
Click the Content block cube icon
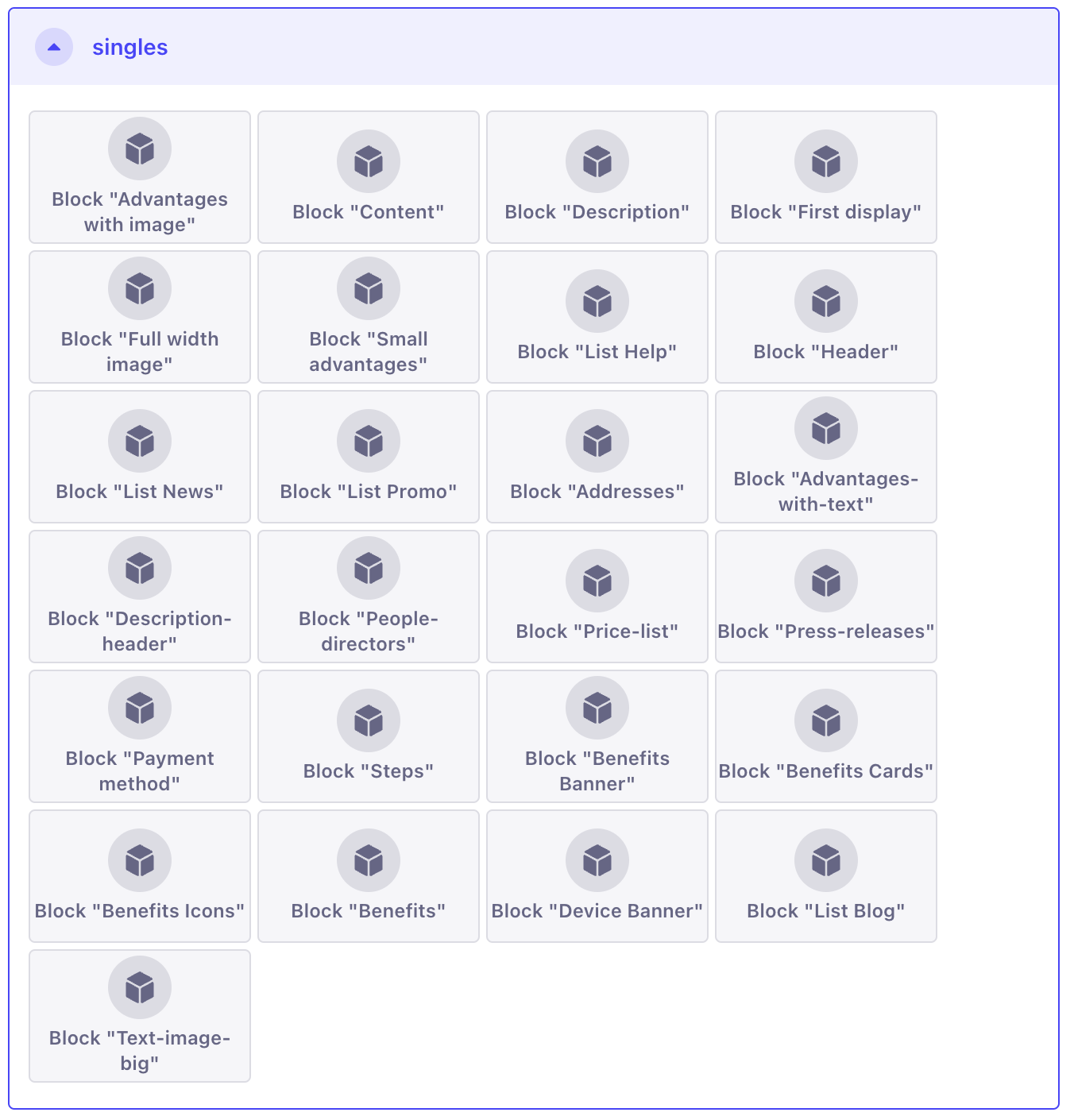click(369, 162)
